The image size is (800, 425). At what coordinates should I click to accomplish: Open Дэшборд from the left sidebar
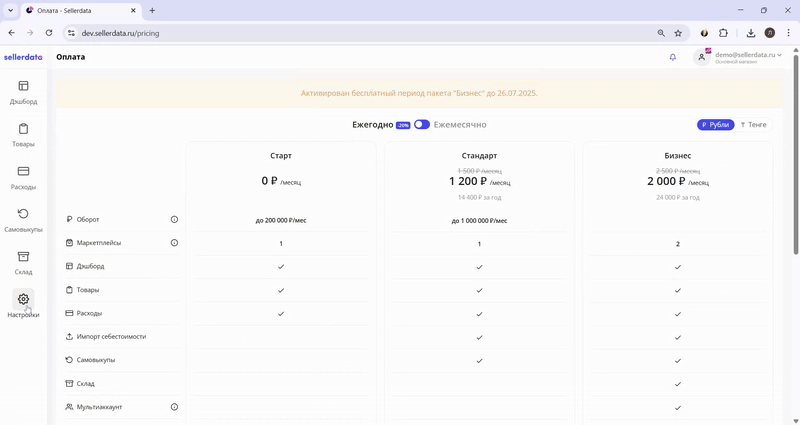point(23,92)
